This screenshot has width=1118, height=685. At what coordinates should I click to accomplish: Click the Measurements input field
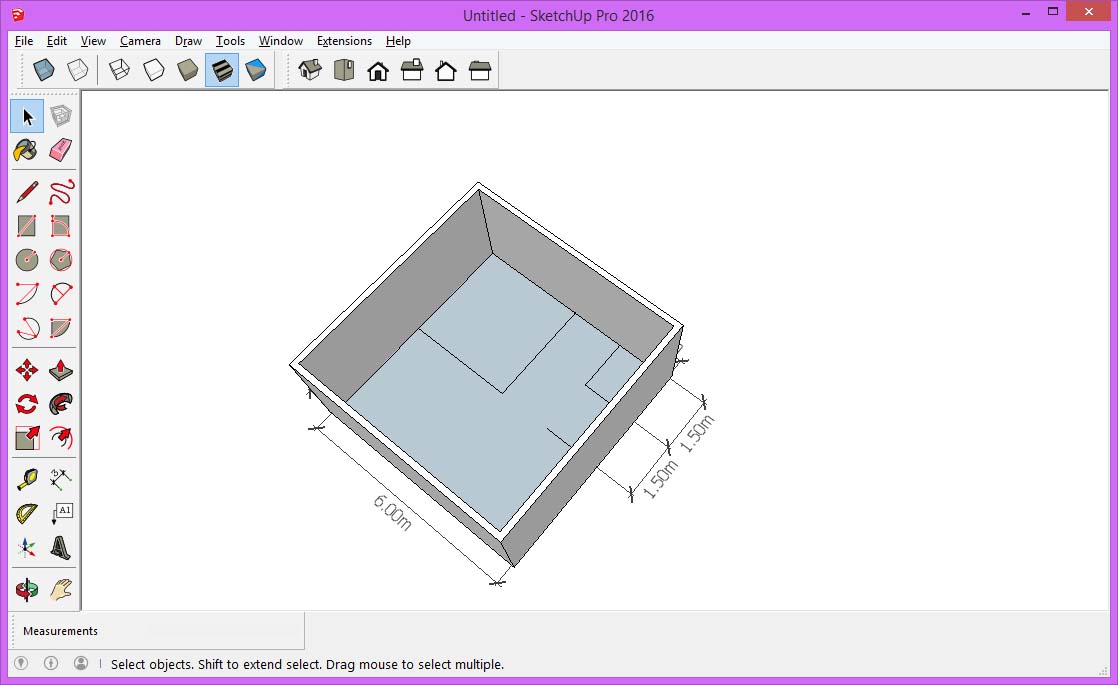pos(160,631)
